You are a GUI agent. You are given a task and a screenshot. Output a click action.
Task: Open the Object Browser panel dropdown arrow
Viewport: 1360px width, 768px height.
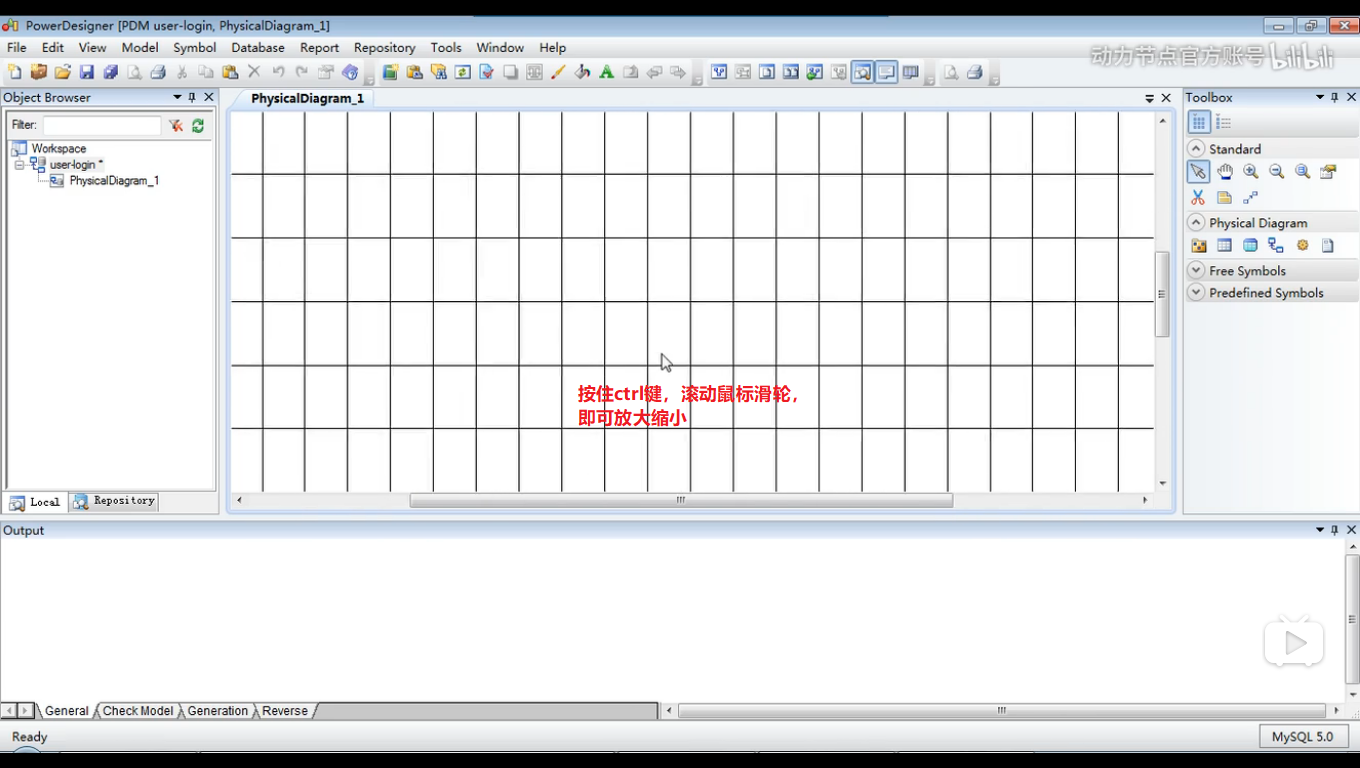coord(177,97)
